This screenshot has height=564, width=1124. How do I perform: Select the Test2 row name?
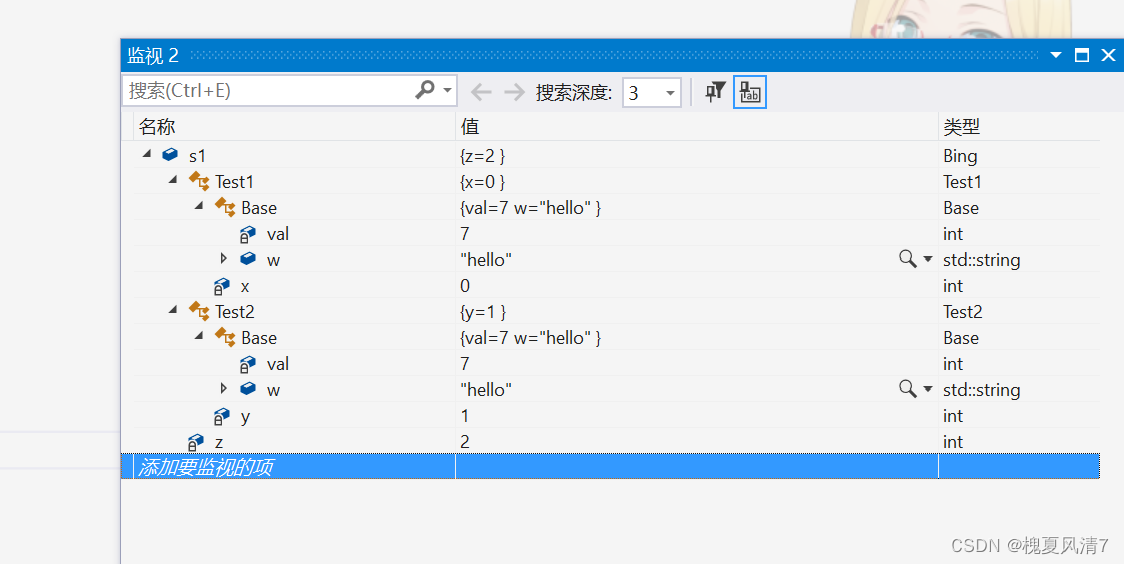(234, 312)
